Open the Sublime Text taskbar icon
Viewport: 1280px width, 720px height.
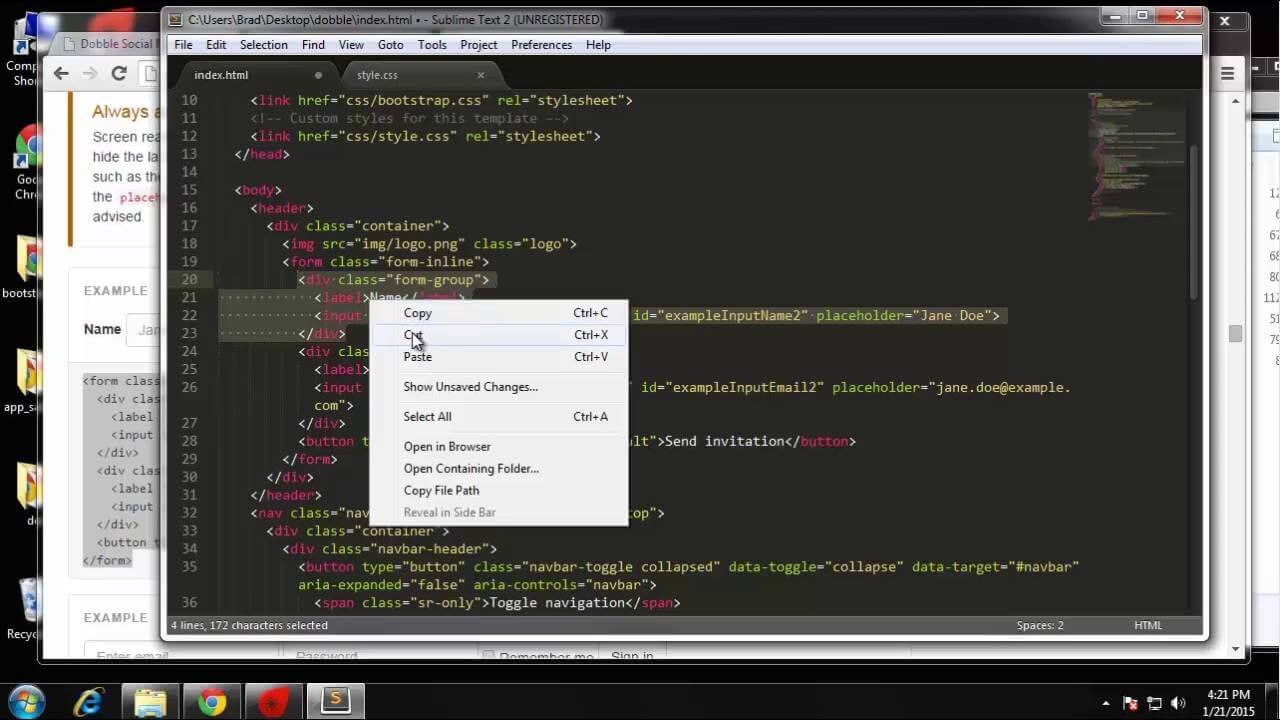pyautogui.click(x=335, y=700)
